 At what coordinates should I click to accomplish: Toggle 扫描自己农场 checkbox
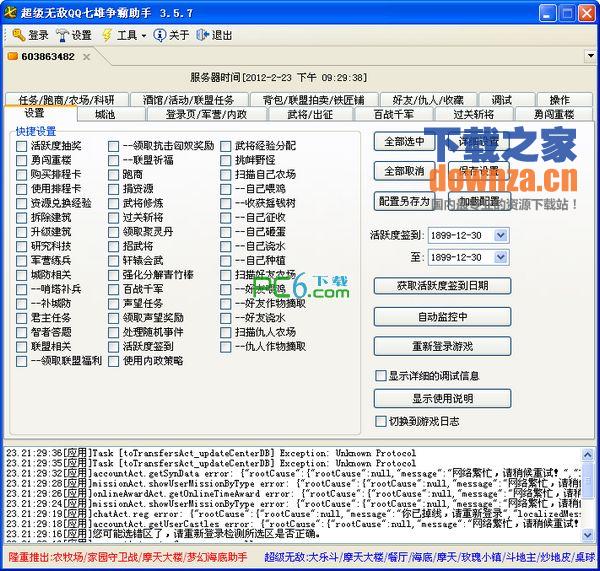tap(226, 175)
